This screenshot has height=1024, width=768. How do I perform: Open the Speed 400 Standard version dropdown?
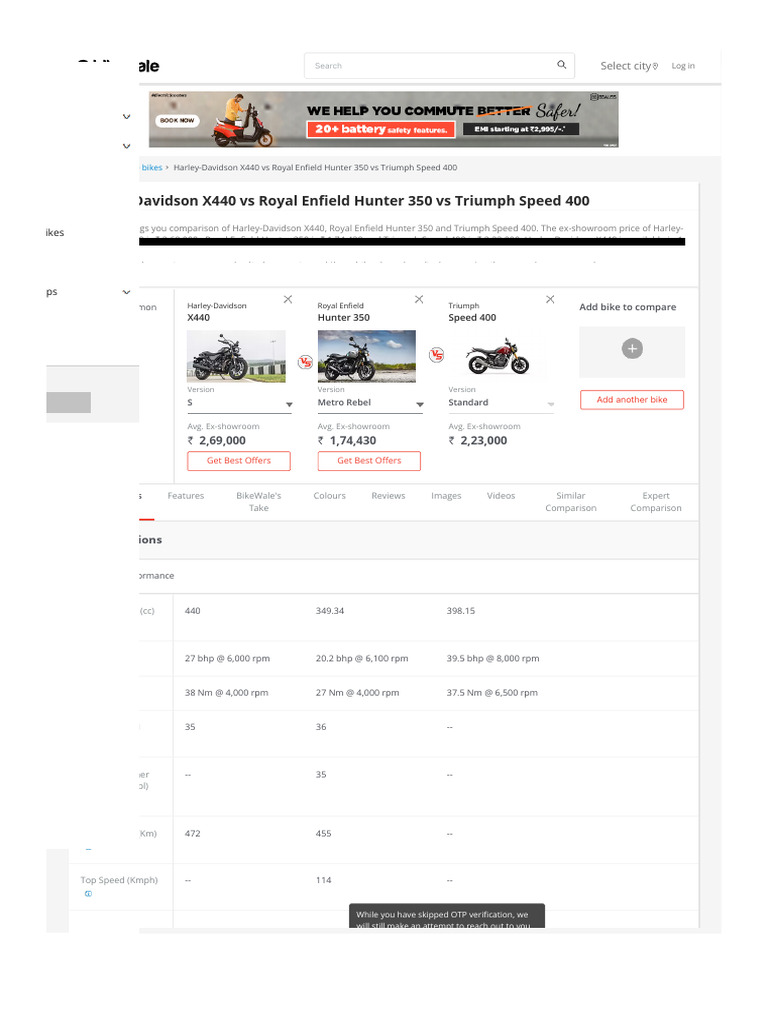(501, 404)
